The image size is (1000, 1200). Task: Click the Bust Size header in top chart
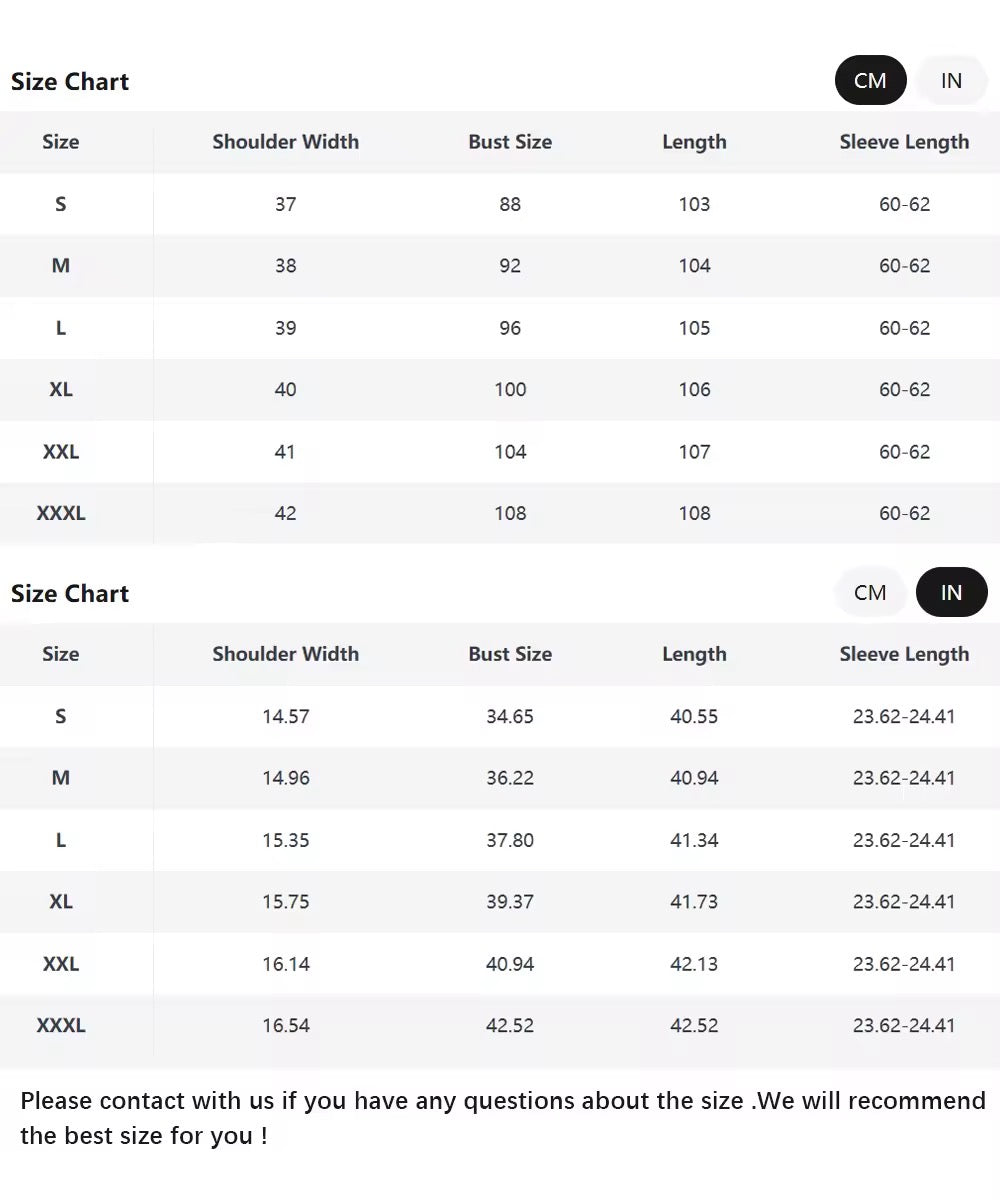point(510,142)
